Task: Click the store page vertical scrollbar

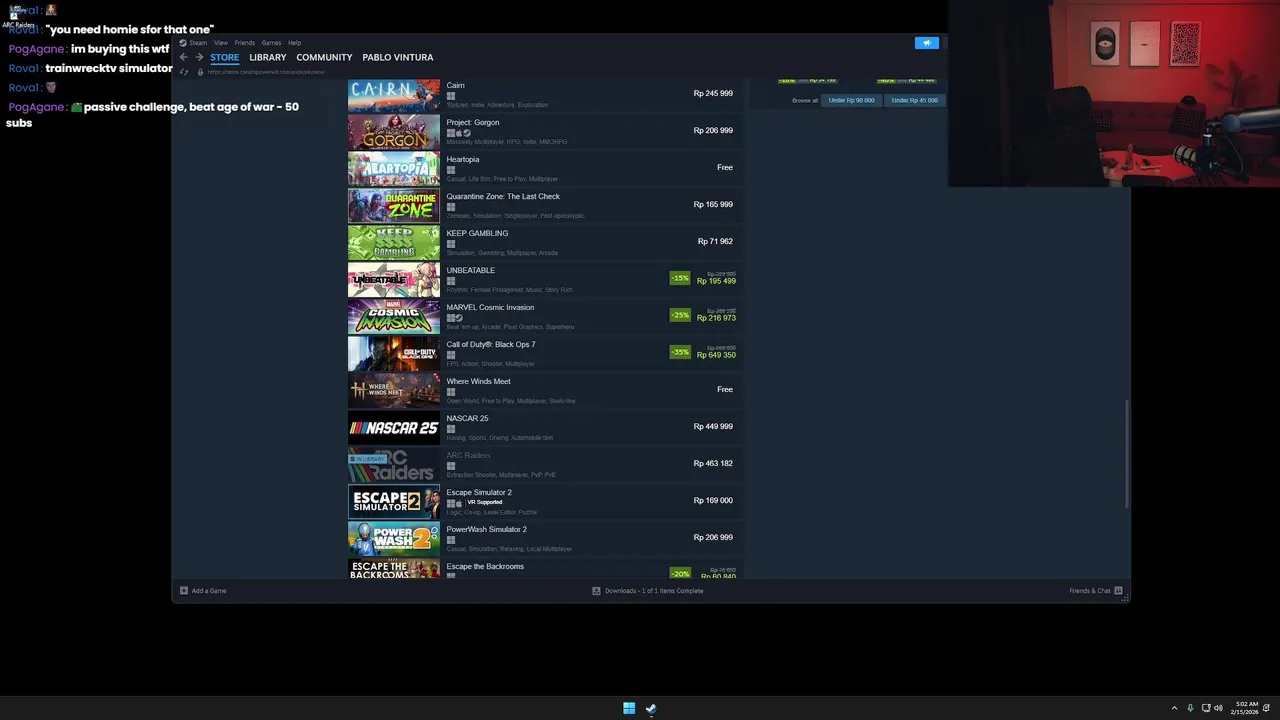Action: click(1127, 454)
